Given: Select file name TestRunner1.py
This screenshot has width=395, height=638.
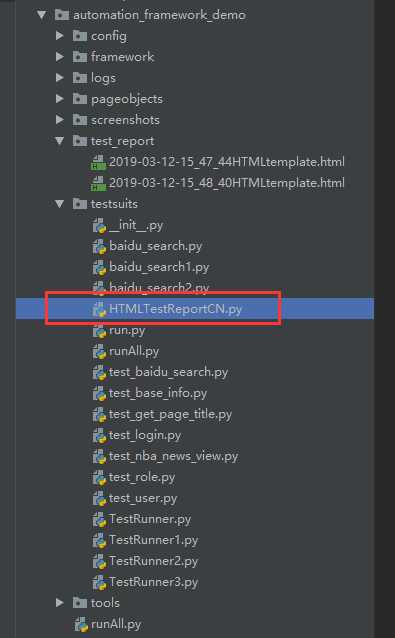Looking at the screenshot, I should pyautogui.click(x=153, y=540).
